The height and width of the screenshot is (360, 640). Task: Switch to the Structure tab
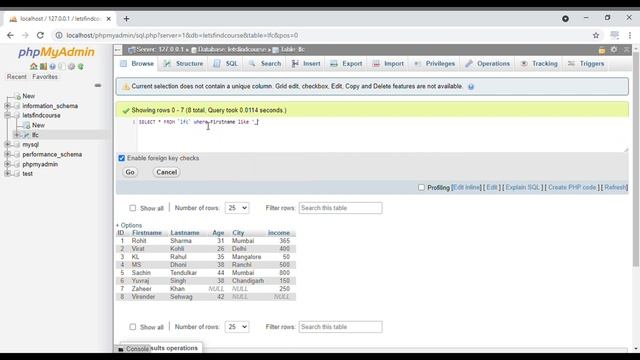183,64
